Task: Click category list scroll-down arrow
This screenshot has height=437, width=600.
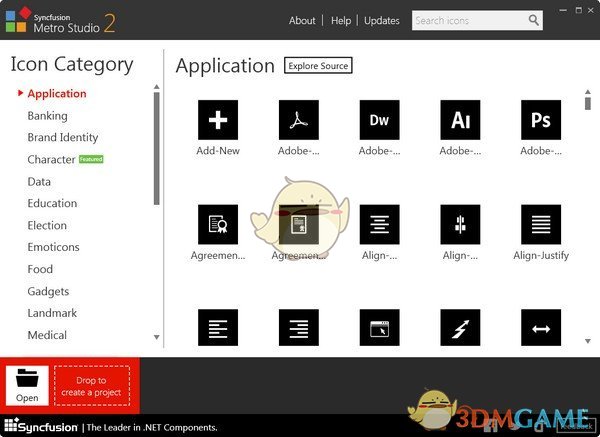Action: 157,337
